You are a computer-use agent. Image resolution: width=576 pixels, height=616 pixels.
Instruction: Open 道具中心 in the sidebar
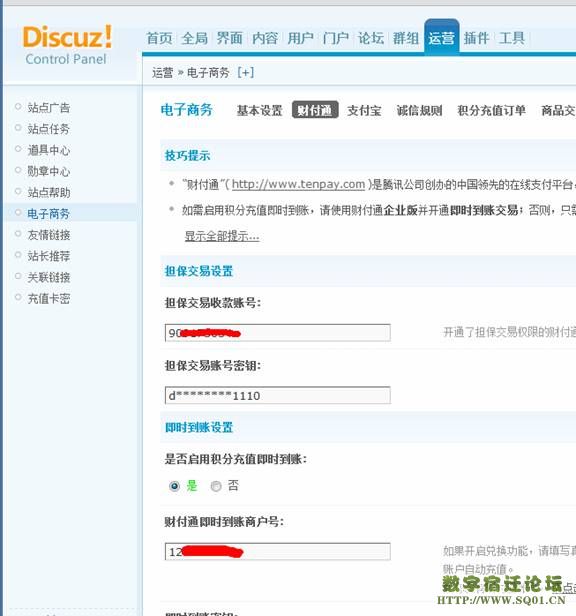coord(49,150)
